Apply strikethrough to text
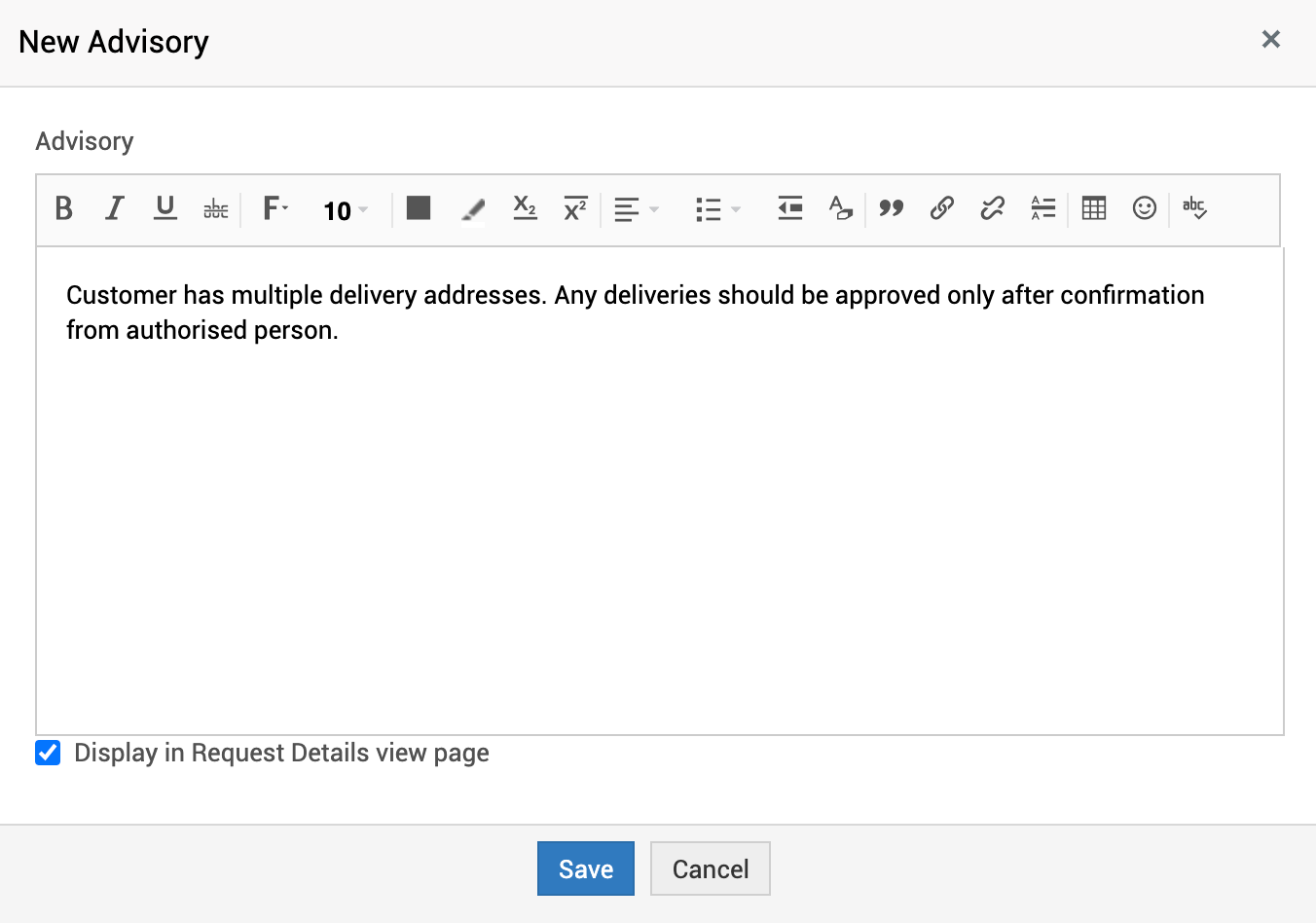1316x923 pixels. (216, 208)
